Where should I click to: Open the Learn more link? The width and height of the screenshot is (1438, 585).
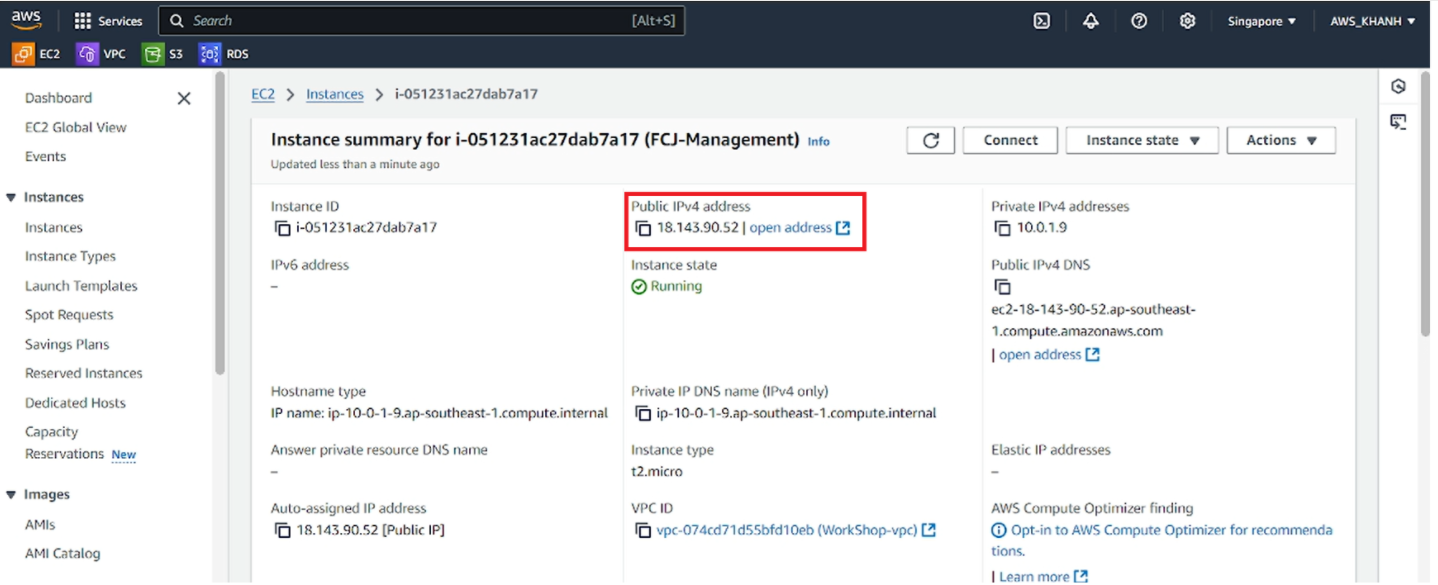coord(1042,576)
